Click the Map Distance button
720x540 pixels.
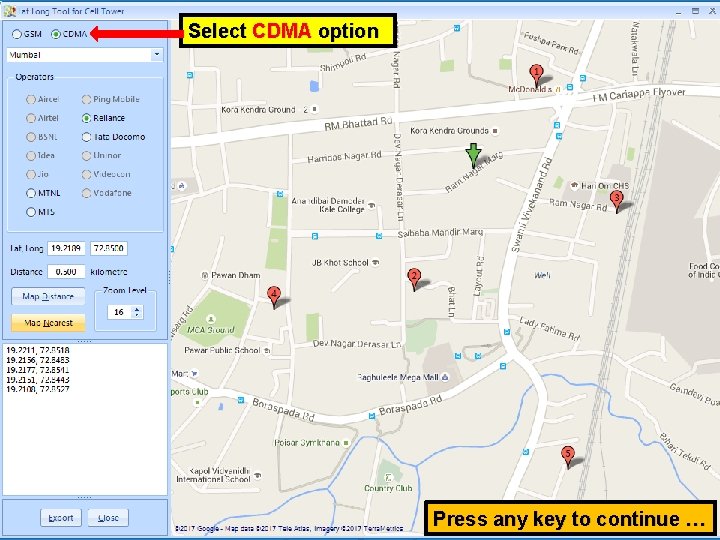pyautogui.click(x=48, y=297)
